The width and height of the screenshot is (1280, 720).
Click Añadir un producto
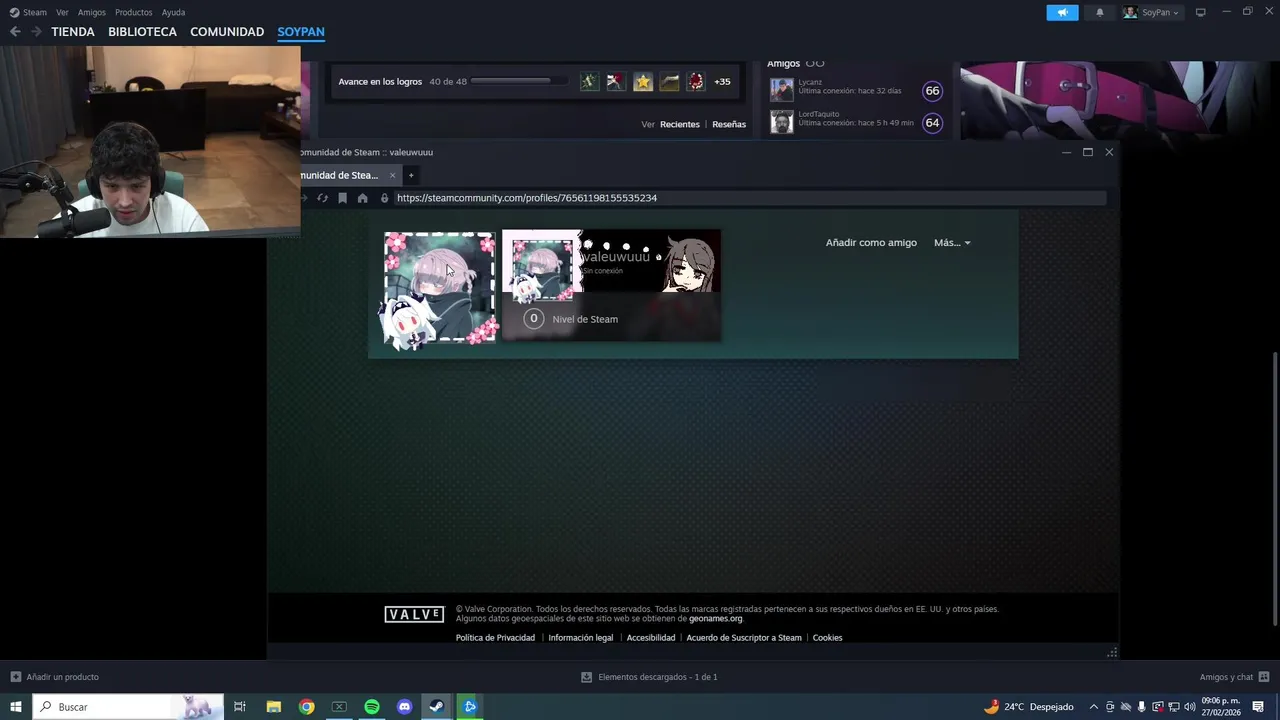tap(55, 677)
